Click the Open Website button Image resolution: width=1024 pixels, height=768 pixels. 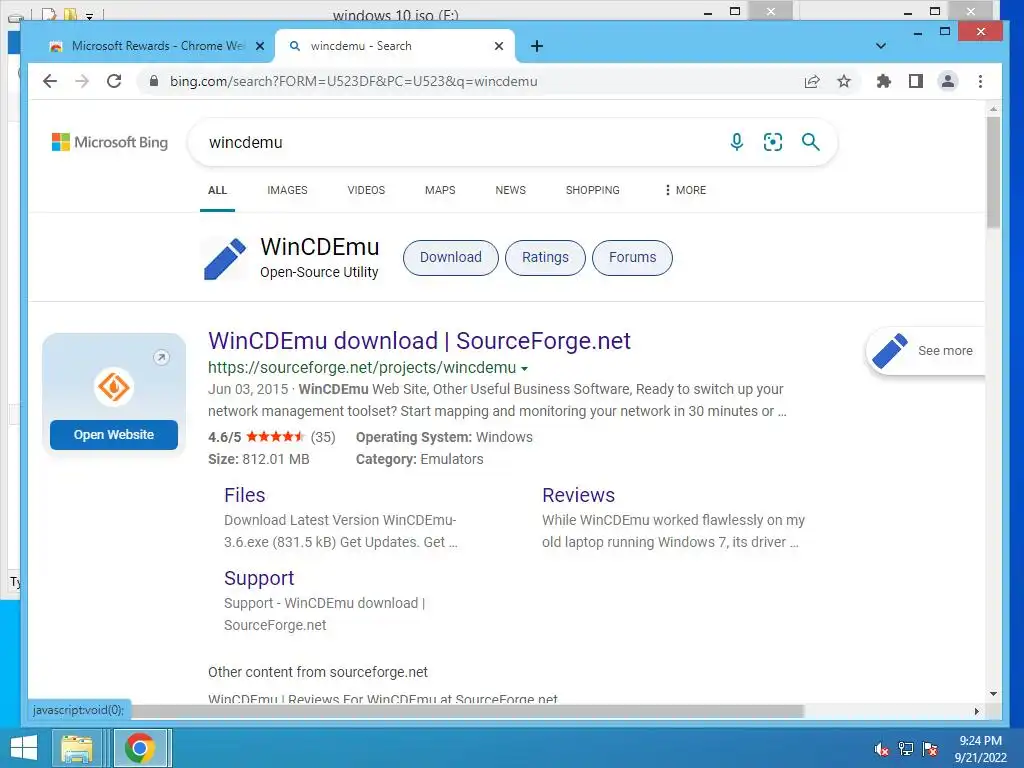114,435
